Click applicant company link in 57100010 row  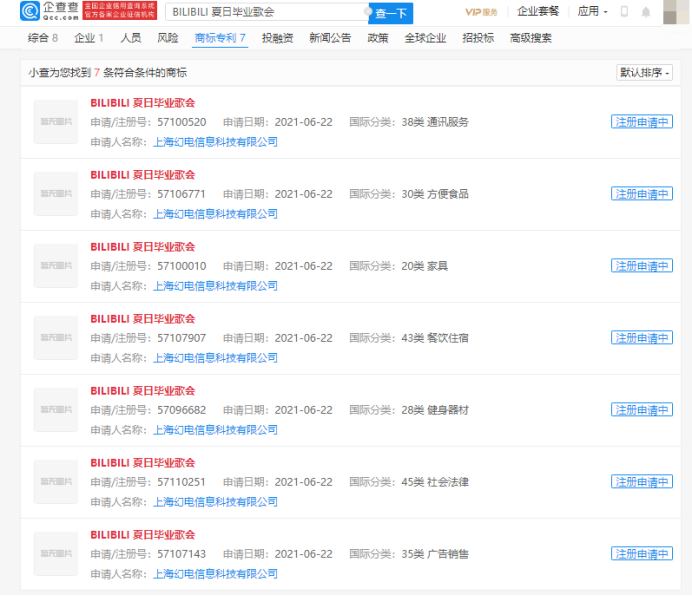(x=215, y=286)
